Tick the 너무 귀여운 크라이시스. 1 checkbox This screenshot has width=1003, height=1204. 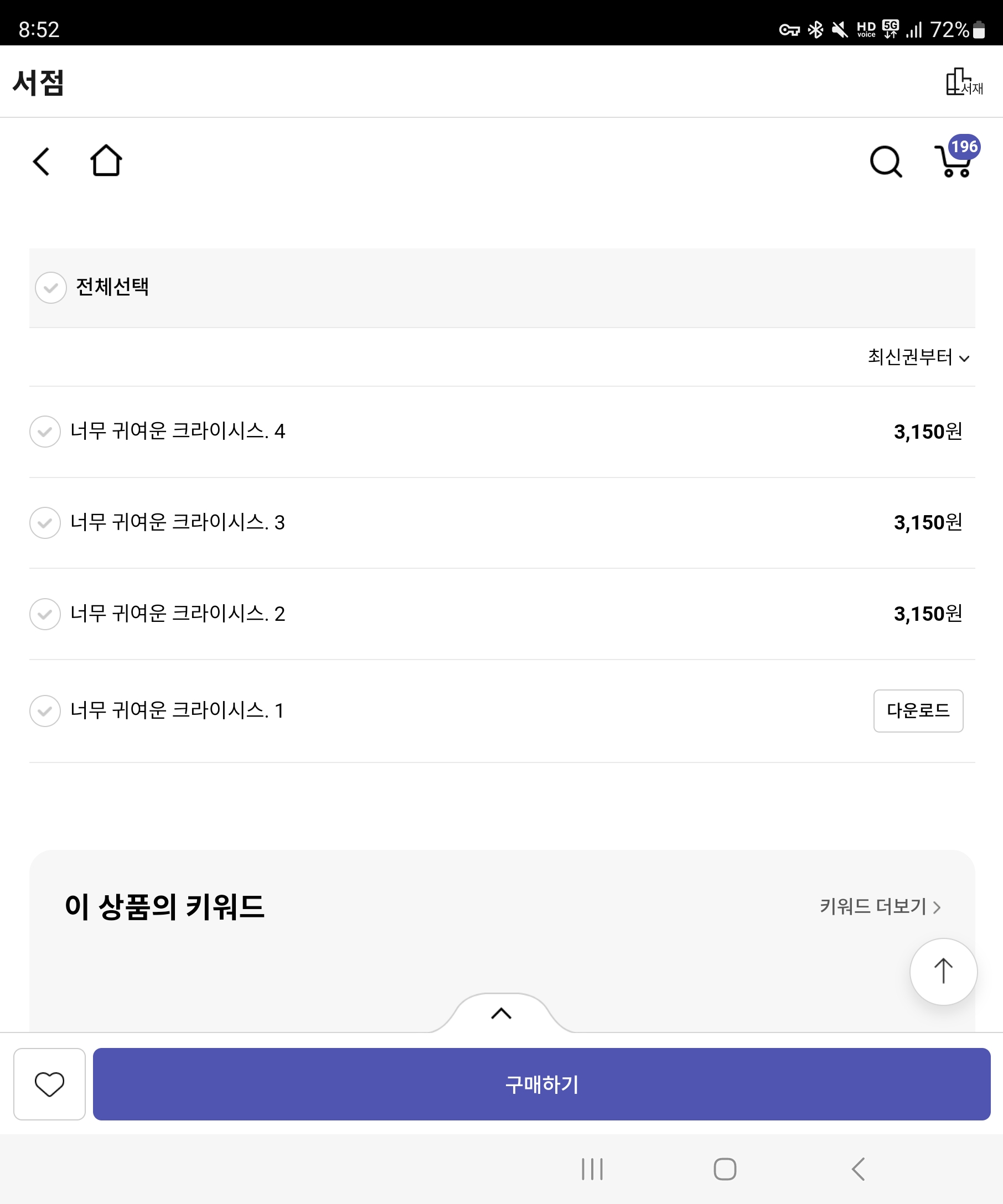[45, 711]
